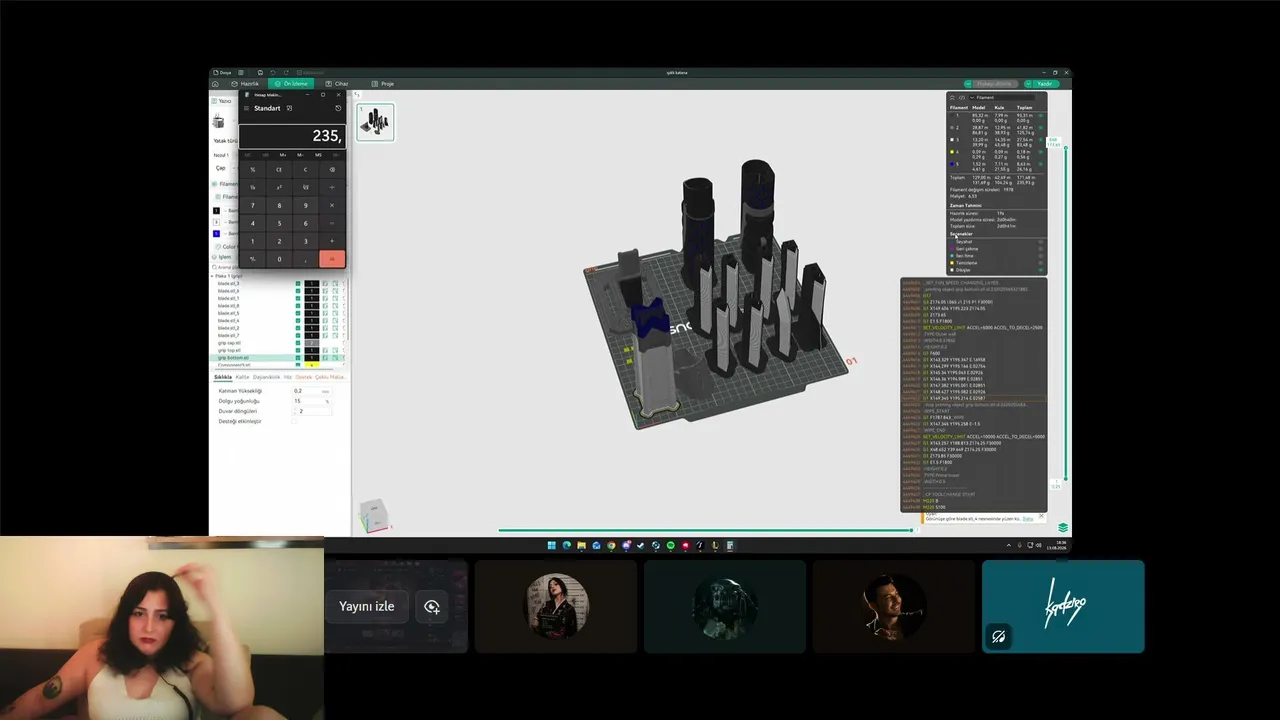Open the Sıklıkla settings tab
Image resolution: width=1280 pixels, height=720 pixels.
point(223,377)
